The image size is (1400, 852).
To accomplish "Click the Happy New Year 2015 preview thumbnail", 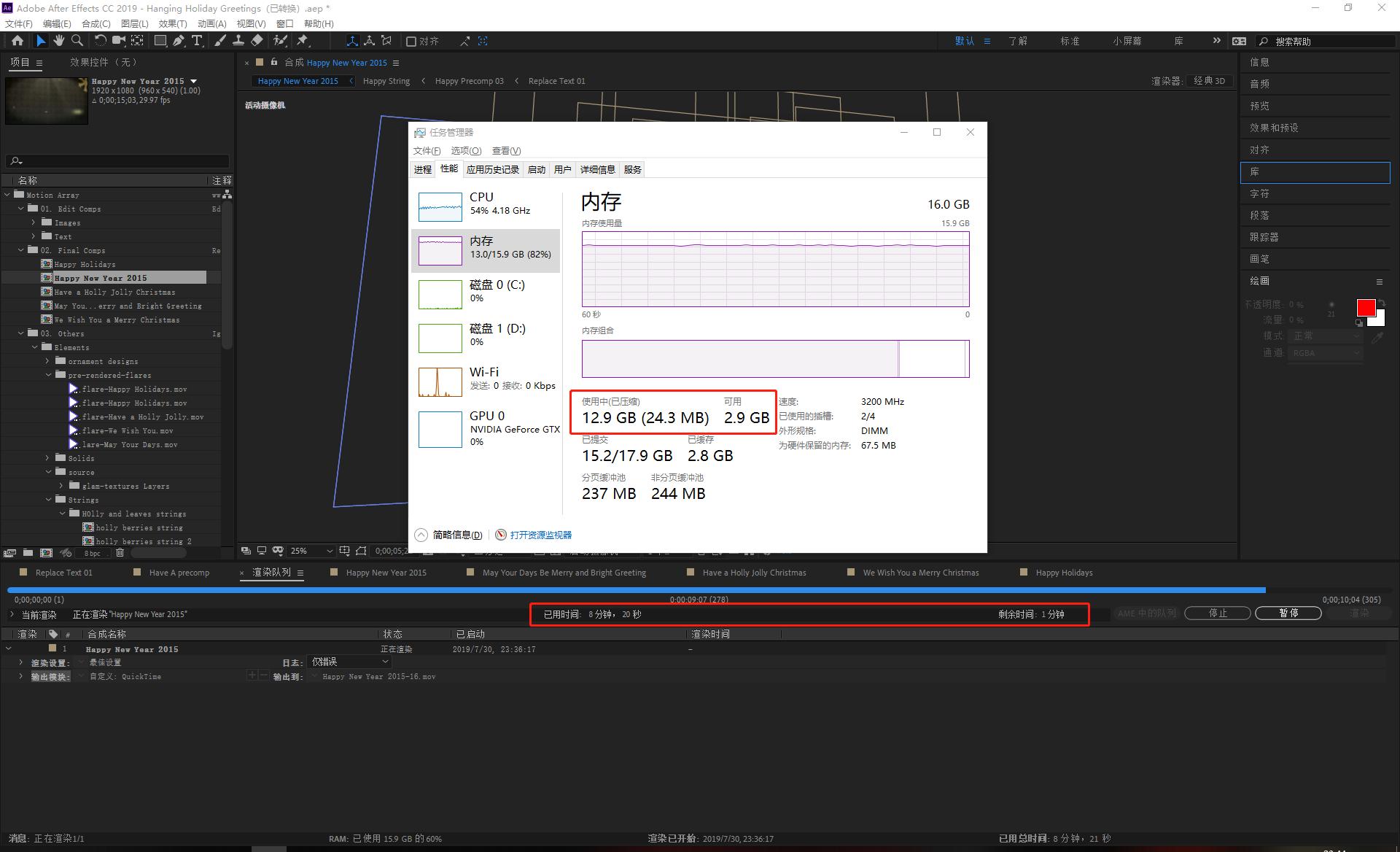I will (x=47, y=101).
